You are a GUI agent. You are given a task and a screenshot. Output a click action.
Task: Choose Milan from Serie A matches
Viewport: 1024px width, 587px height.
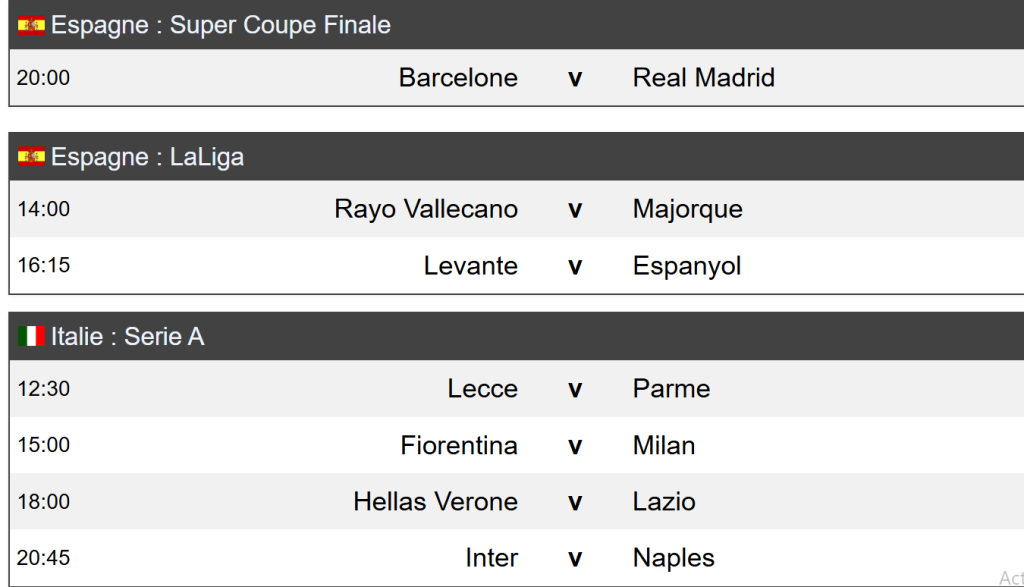tap(664, 445)
